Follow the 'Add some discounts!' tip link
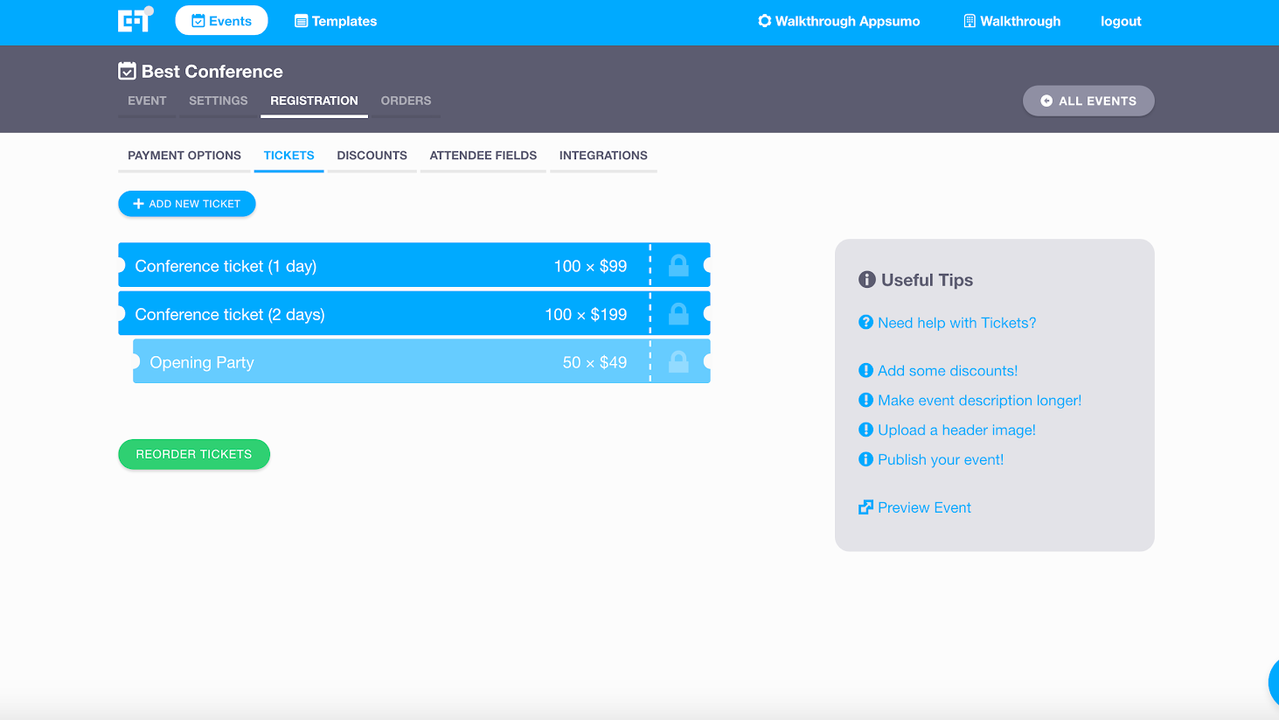The width and height of the screenshot is (1279, 720). coord(947,371)
